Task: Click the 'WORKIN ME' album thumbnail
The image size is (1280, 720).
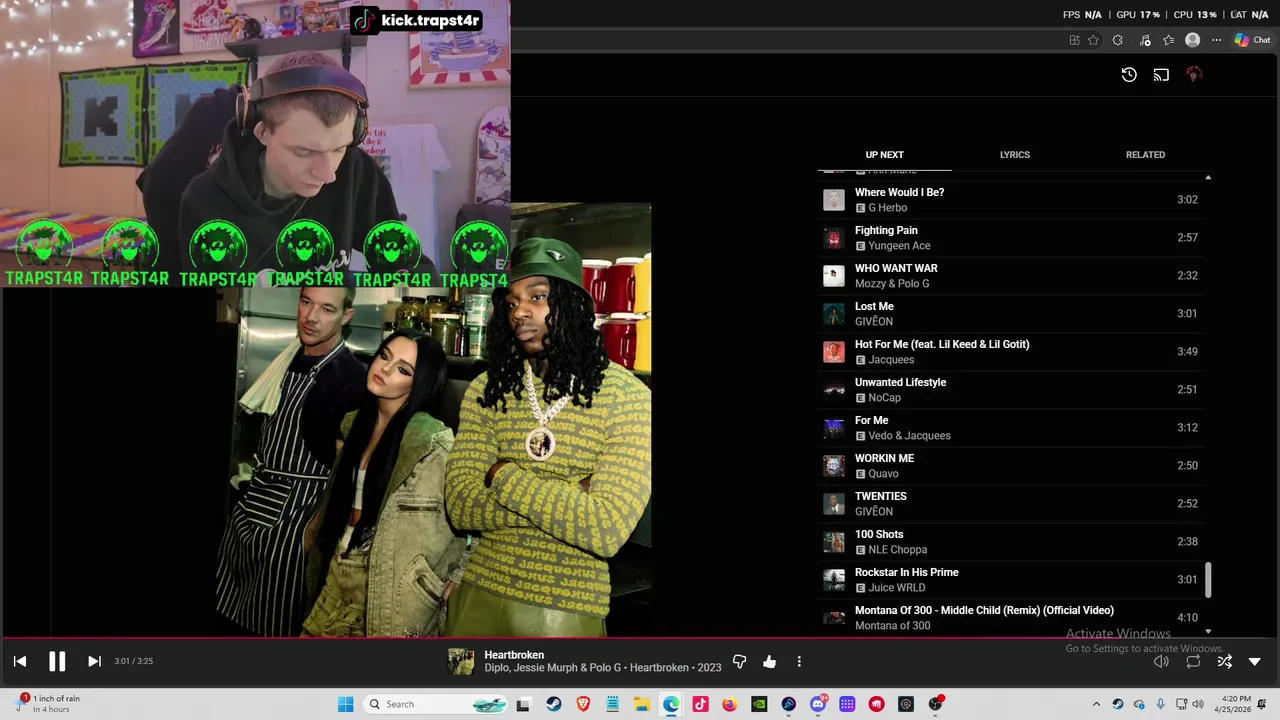Action: [833, 466]
